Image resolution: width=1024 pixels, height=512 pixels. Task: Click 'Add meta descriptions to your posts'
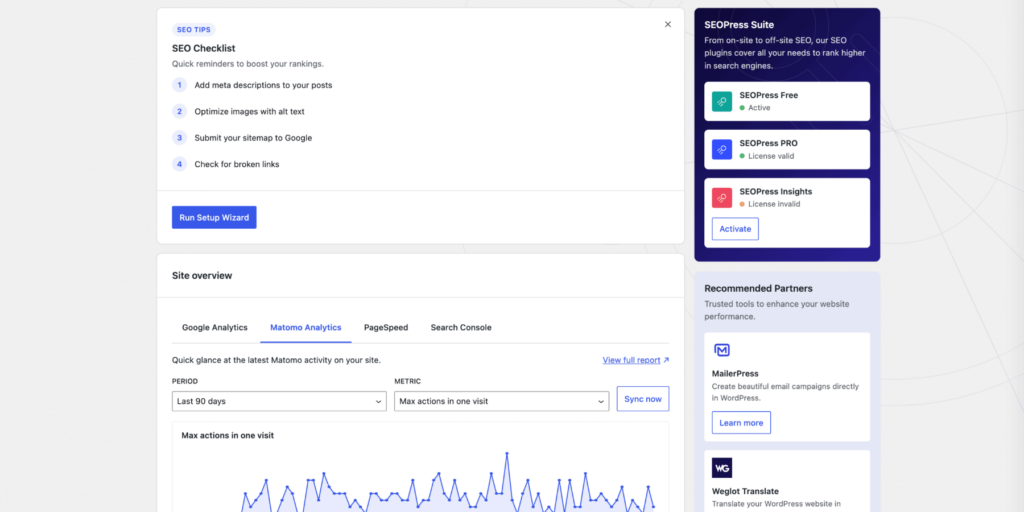pyautogui.click(x=263, y=85)
